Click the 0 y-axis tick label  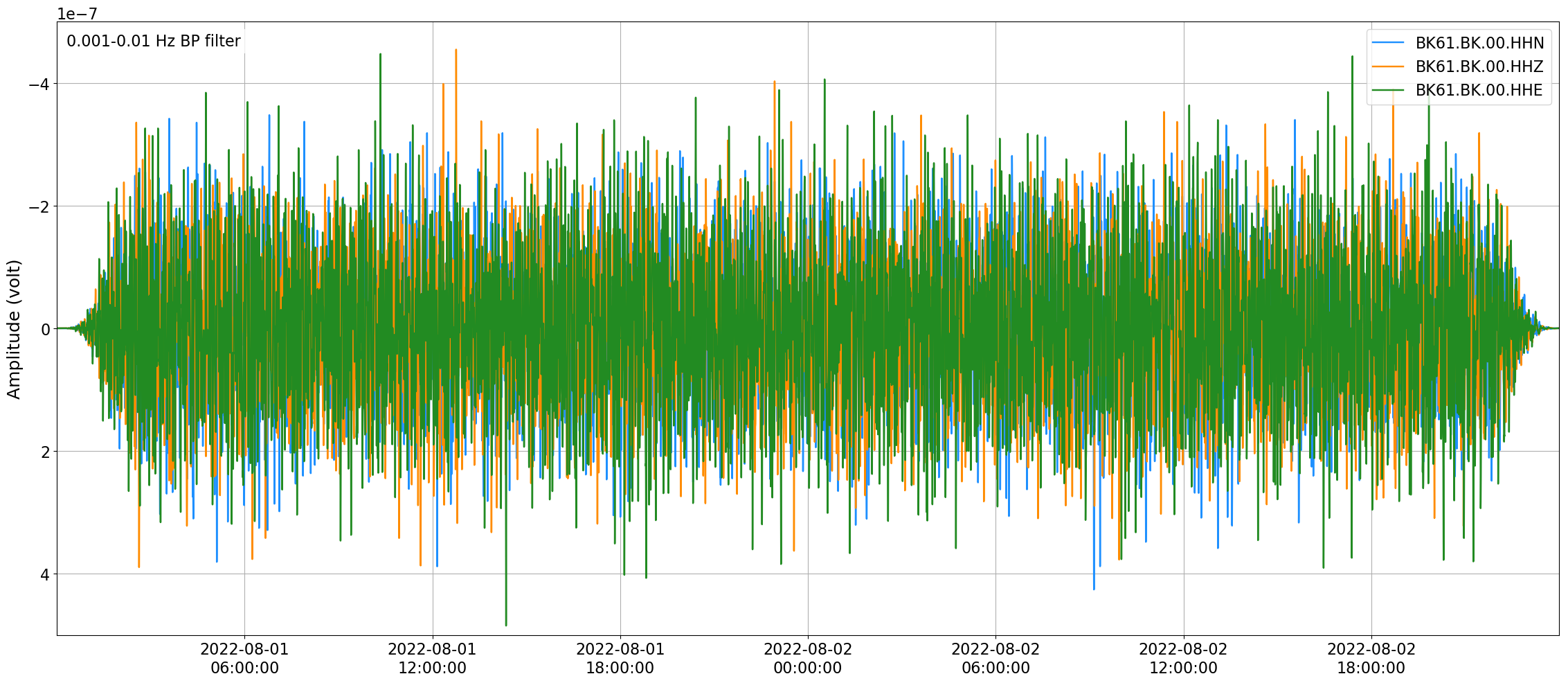coord(46,329)
